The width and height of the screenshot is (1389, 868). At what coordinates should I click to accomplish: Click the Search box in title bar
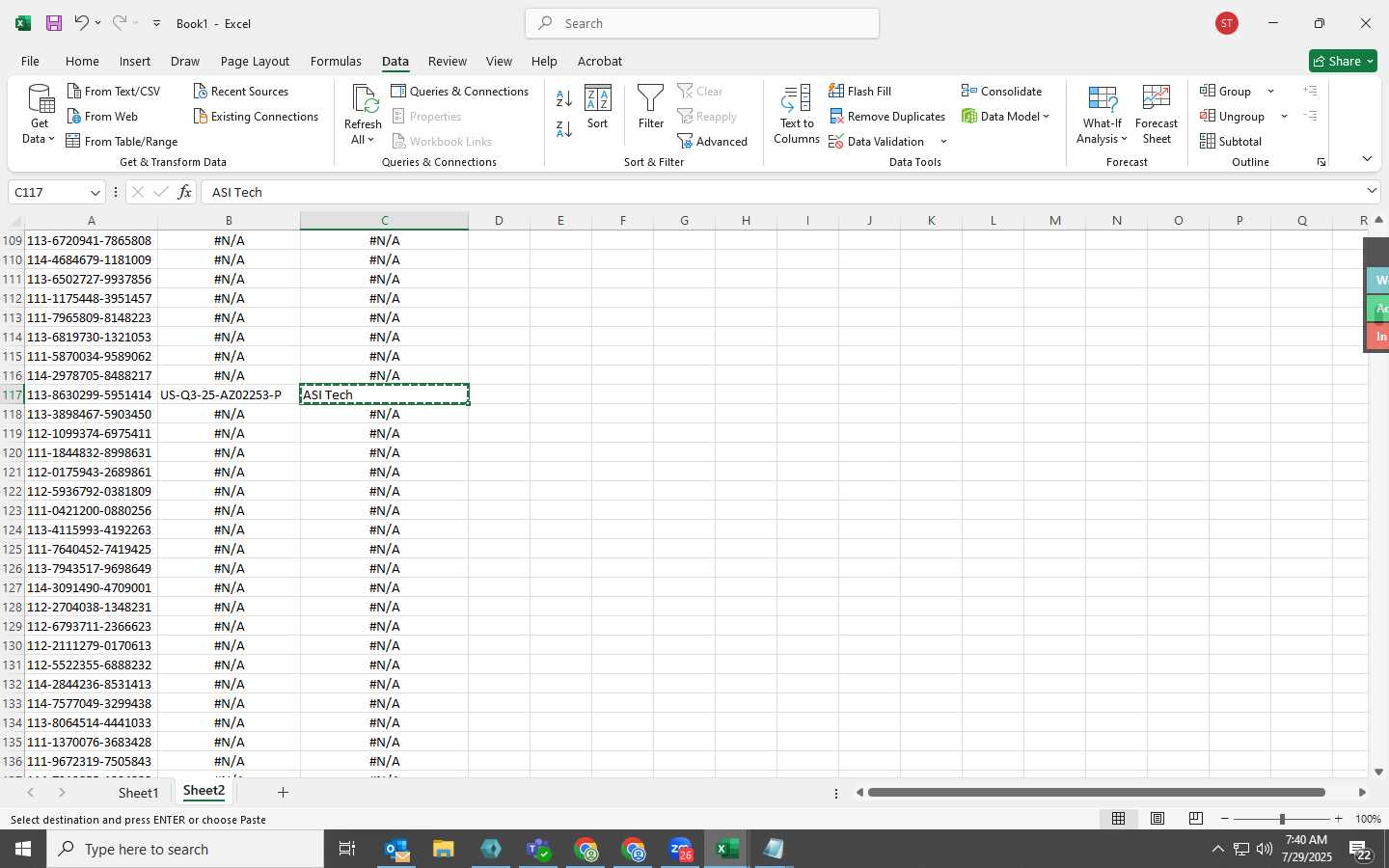tap(702, 23)
